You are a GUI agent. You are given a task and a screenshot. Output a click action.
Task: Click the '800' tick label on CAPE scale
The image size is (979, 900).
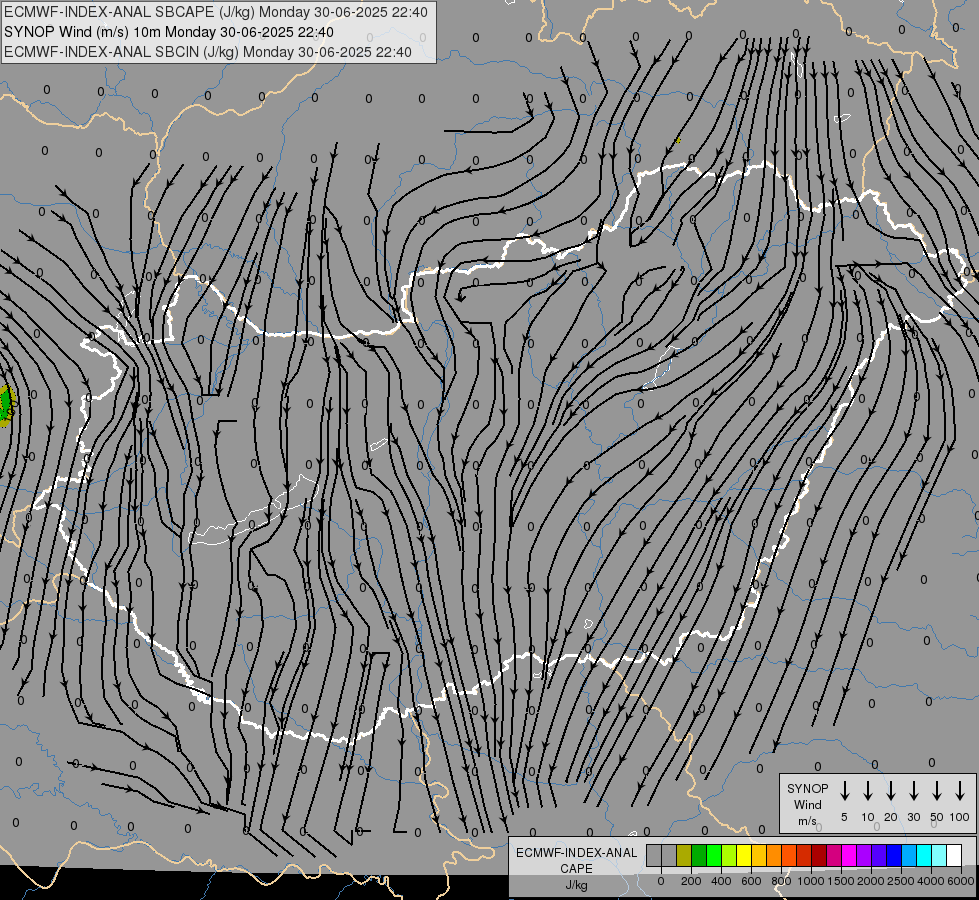click(x=781, y=881)
